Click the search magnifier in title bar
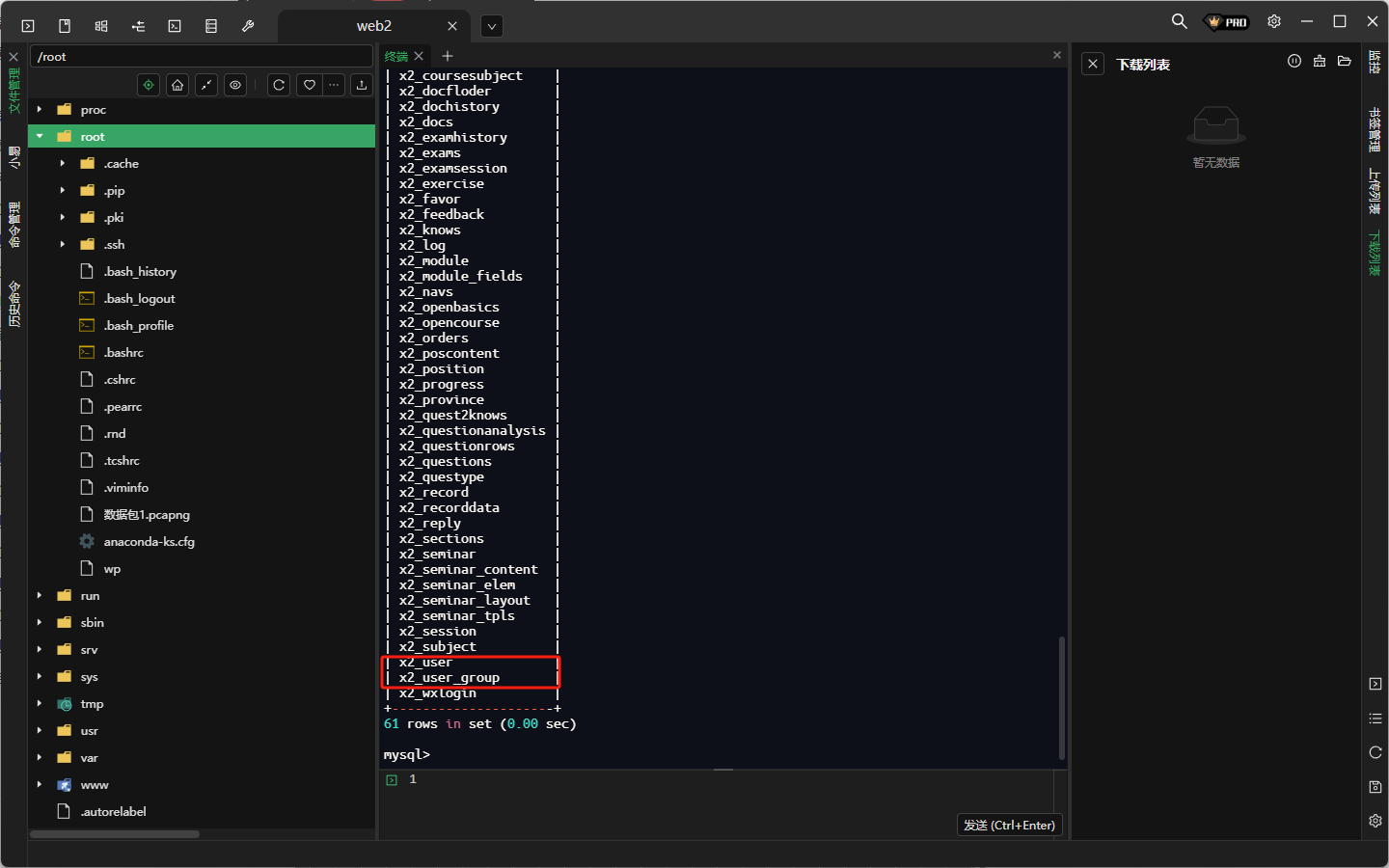Viewport: 1389px width, 868px height. pyautogui.click(x=1179, y=21)
